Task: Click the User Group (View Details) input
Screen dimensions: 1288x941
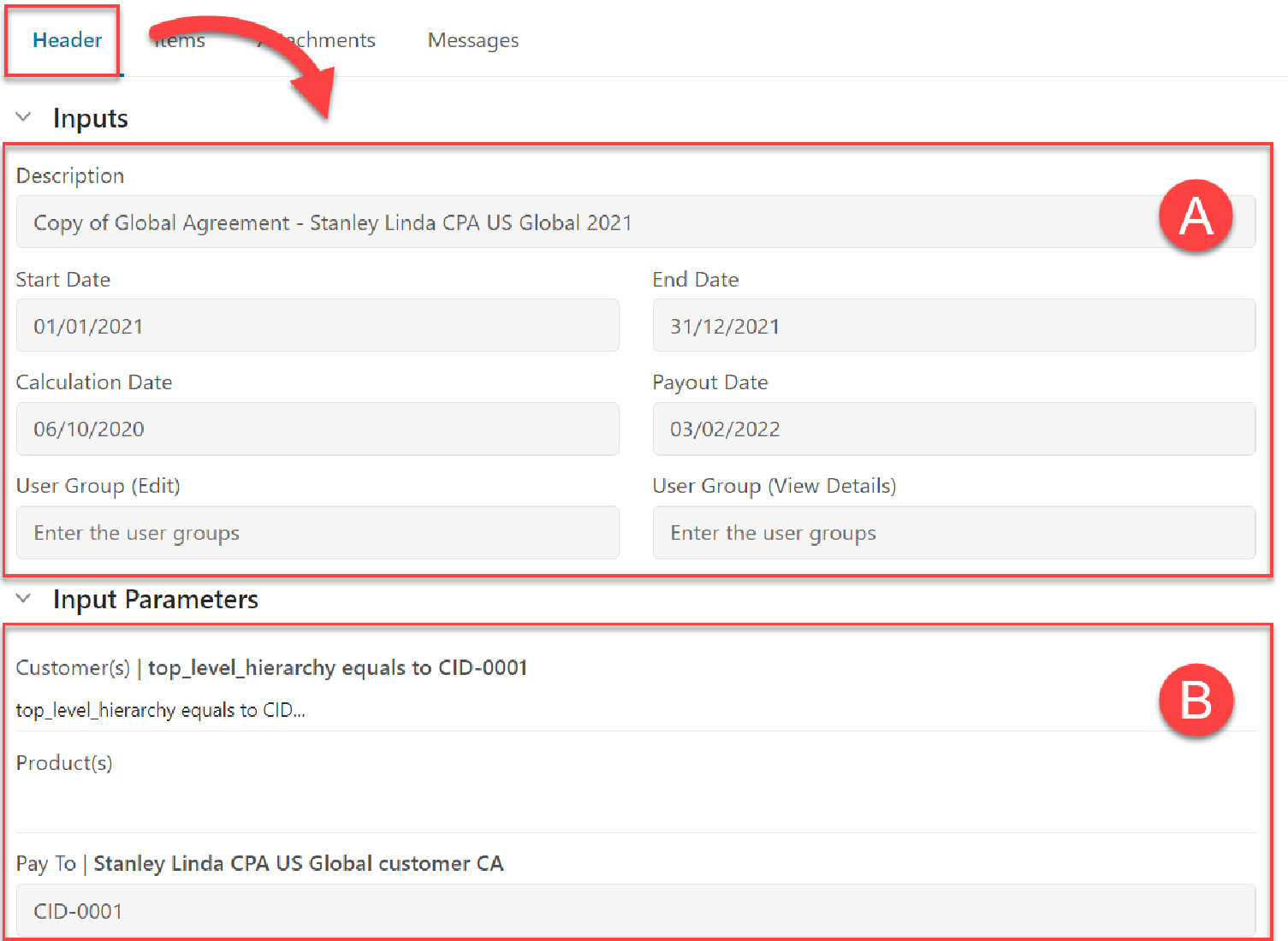Action: [x=953, y=533]
